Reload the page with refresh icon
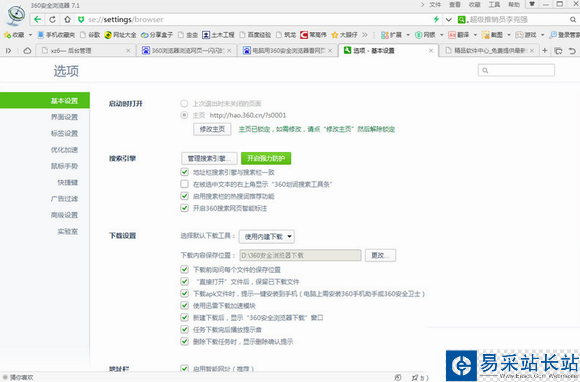Screen dimensions: 580x382 [53, 19]
